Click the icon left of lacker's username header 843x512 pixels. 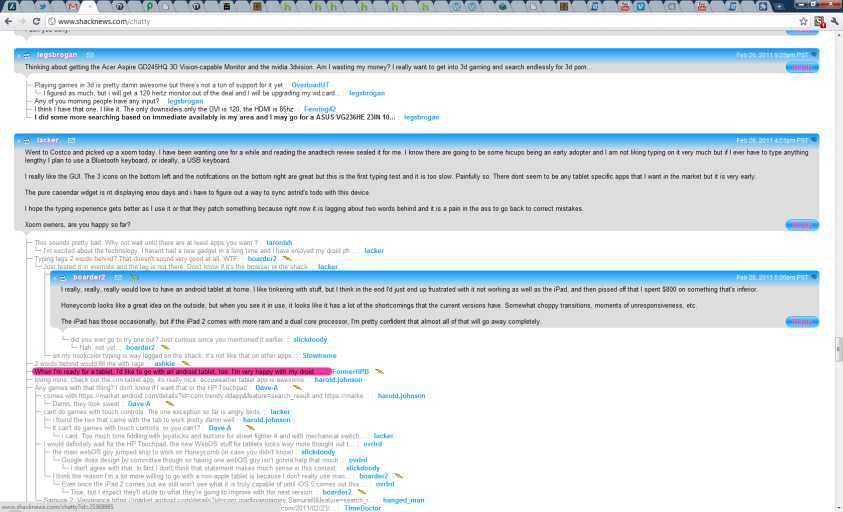(x=27, y=141)
